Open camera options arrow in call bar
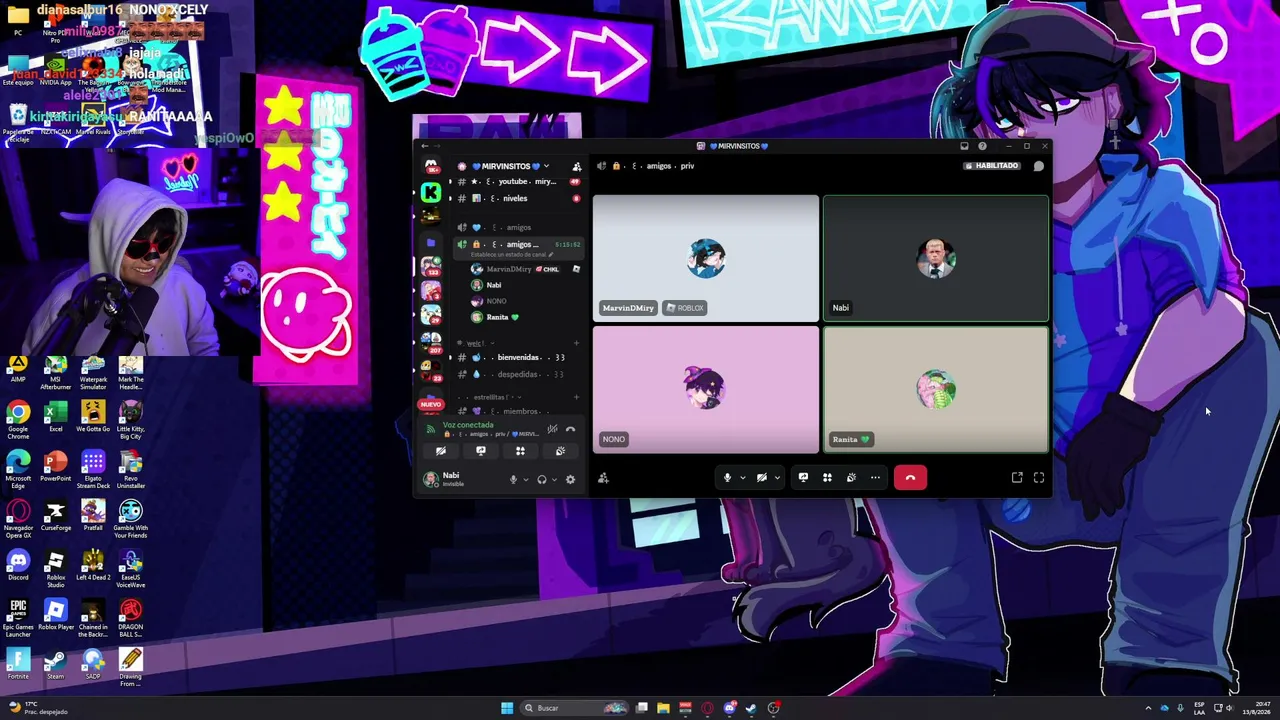 (x=777, y=478)
